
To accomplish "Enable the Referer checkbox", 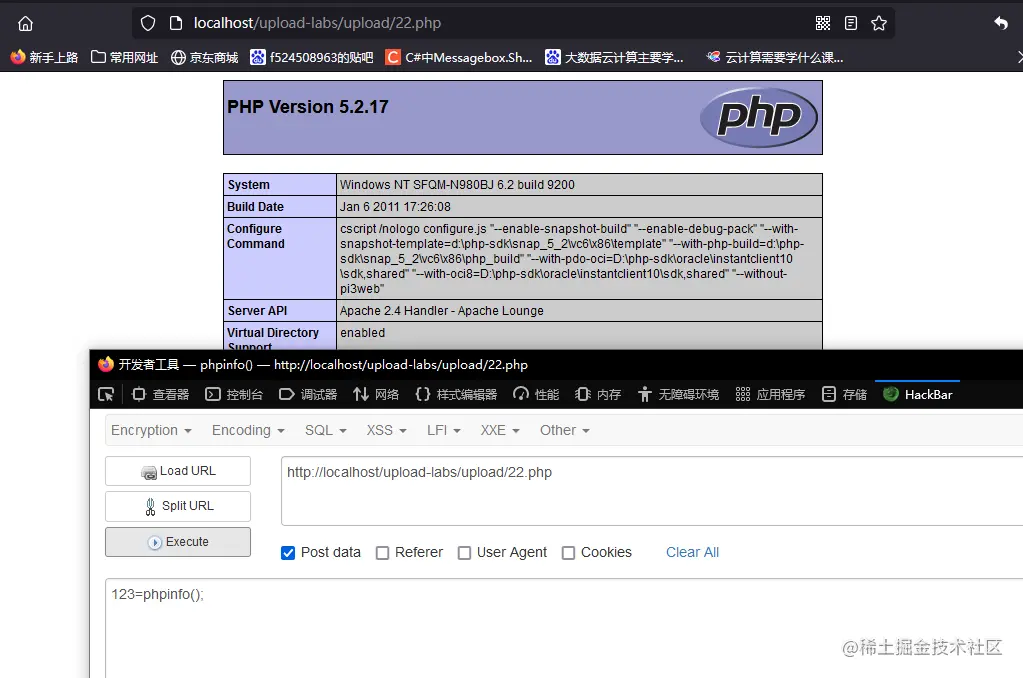I will coord(382,553).
